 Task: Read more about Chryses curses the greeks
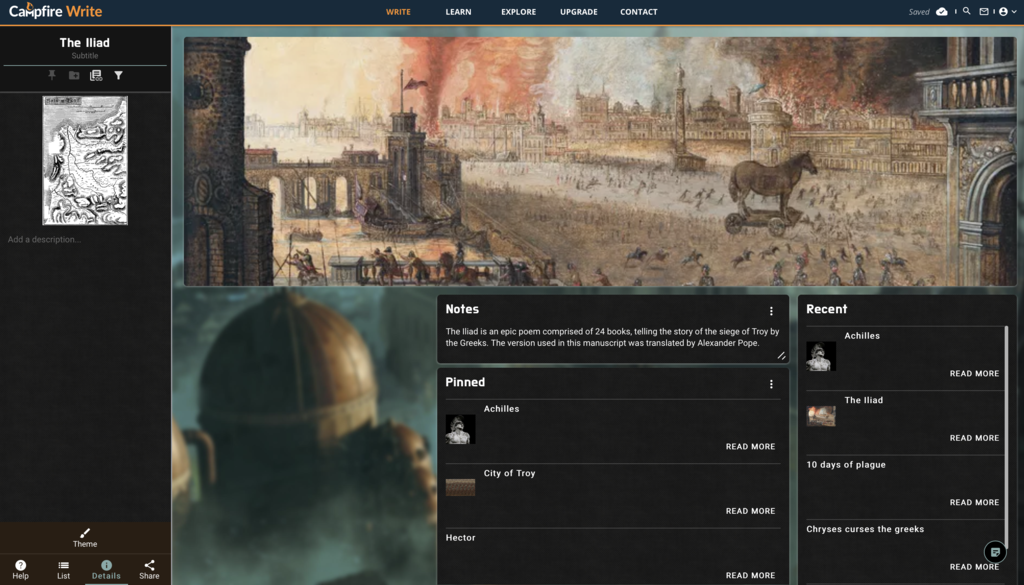click(x=974, y=567)
